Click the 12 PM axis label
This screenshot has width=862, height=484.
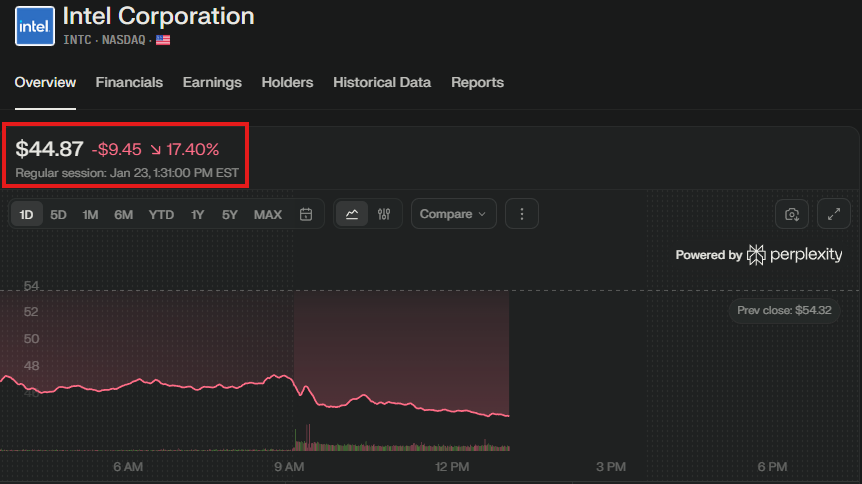tap(452, 467)
